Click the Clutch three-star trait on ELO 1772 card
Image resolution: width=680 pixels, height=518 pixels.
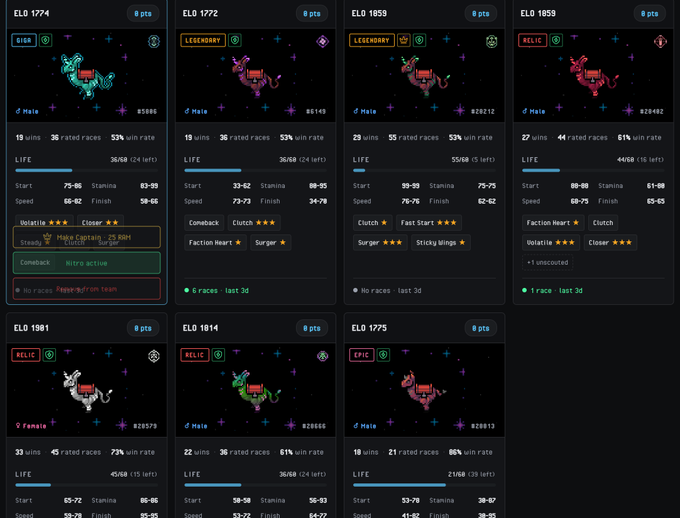(254, 223)
